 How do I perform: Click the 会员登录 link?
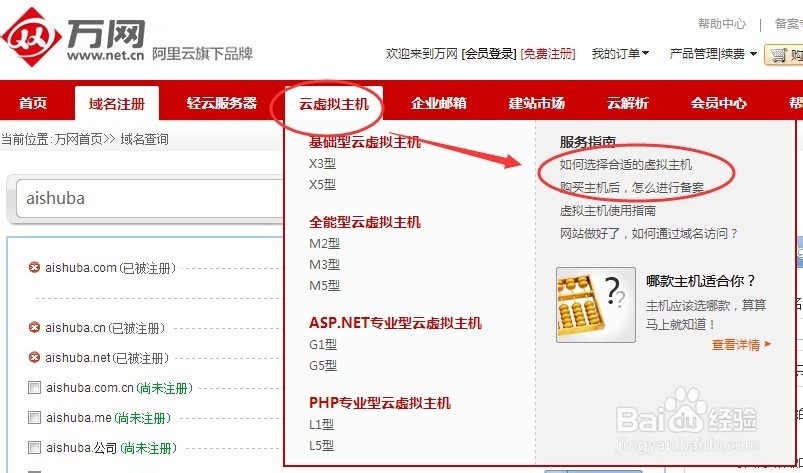pos(489,53)
